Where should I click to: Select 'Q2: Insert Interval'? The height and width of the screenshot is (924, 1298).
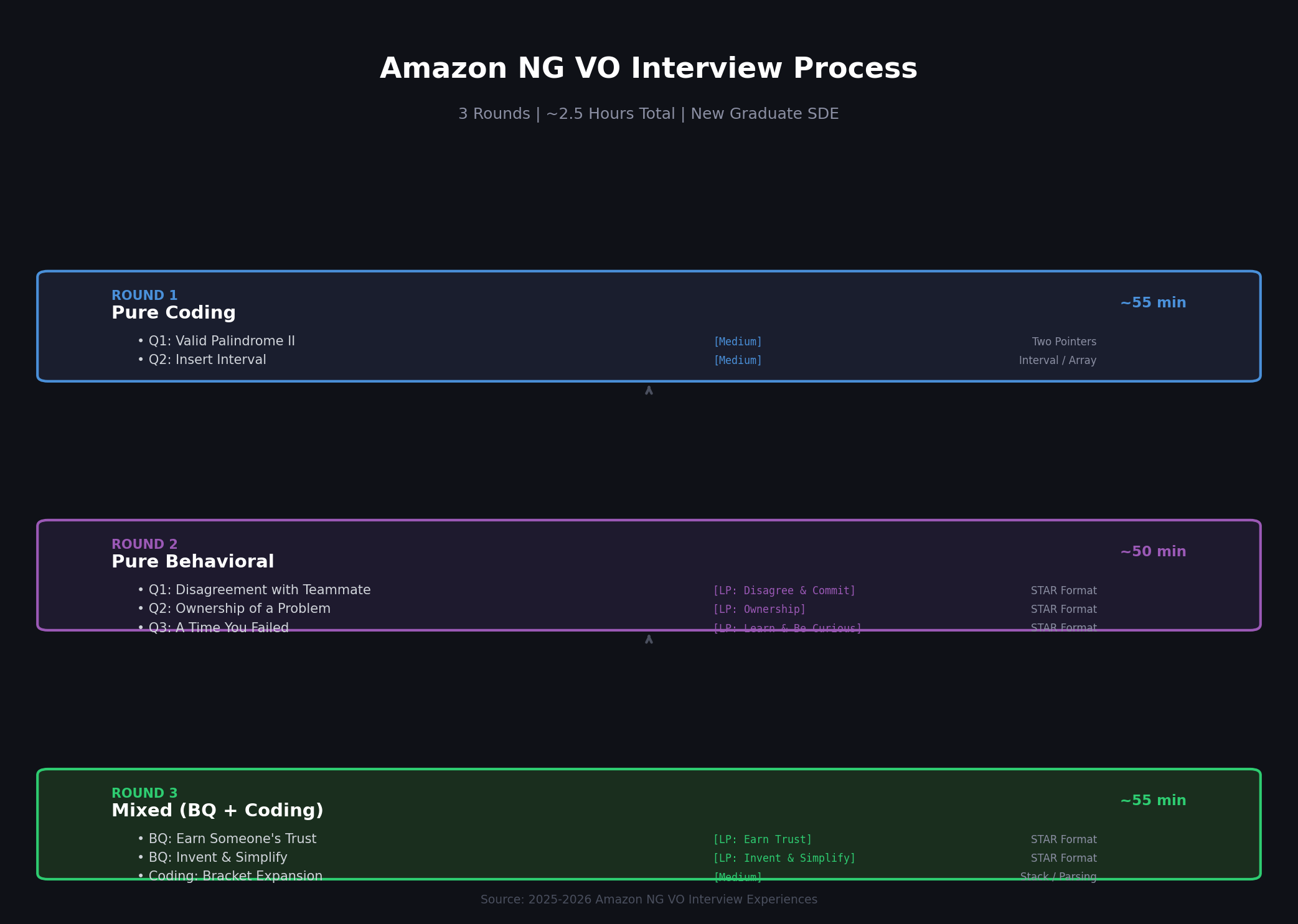[207, 360]
